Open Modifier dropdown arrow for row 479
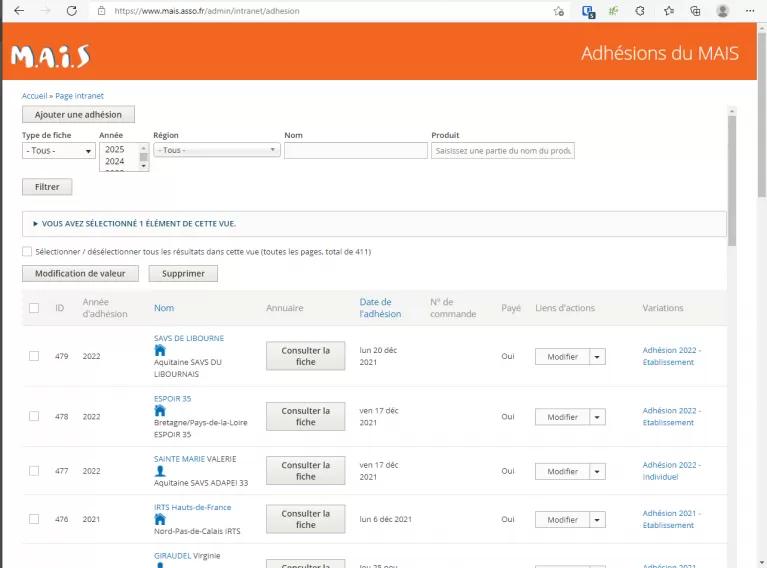This screenshot has height=568, width=767. [597, 357]
